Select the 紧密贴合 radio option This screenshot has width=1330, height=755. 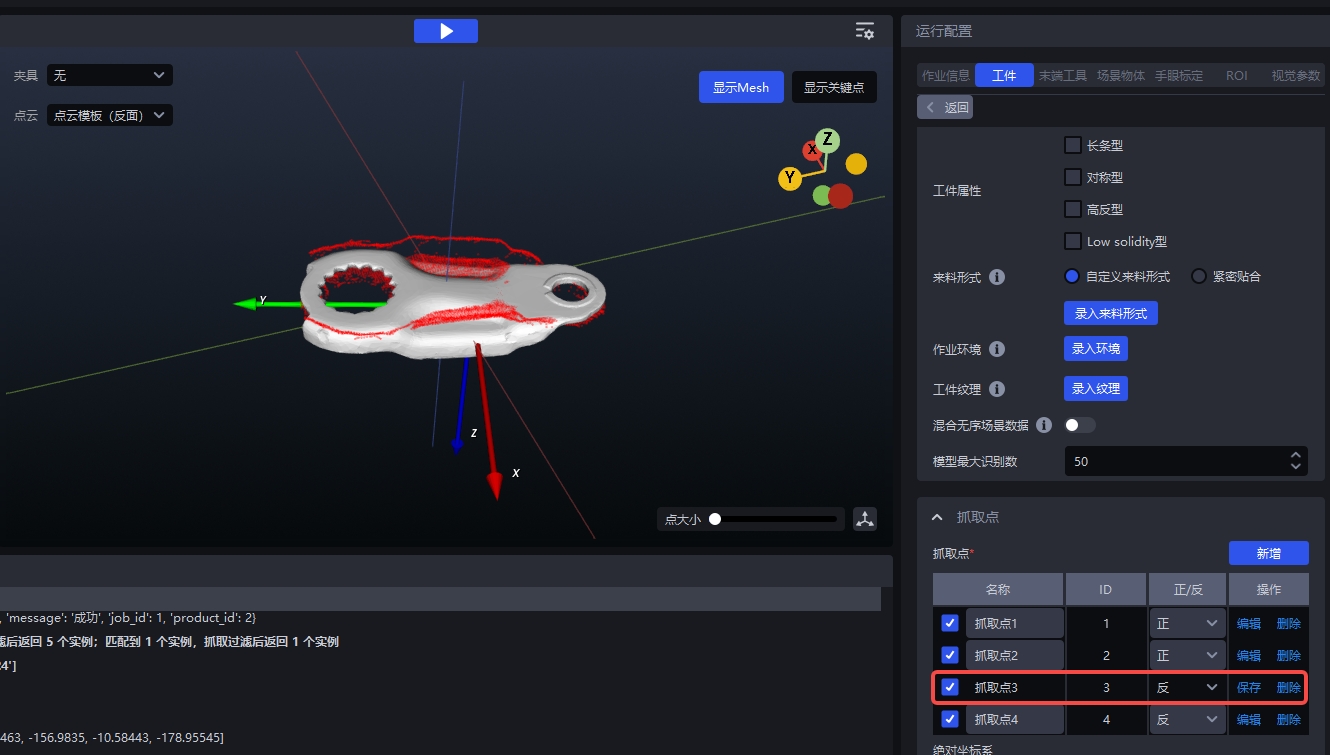point(1199,277)
